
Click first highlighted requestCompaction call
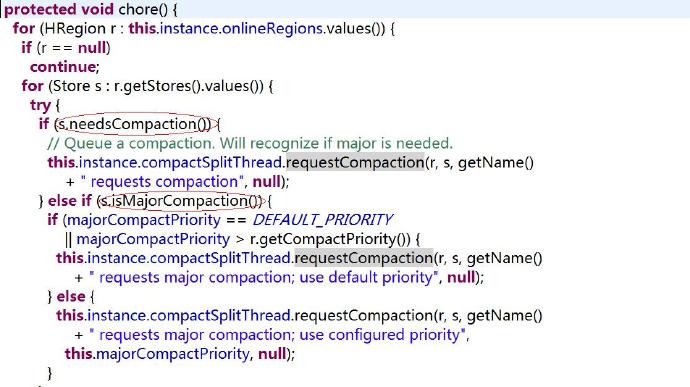[x=355, y=162]
